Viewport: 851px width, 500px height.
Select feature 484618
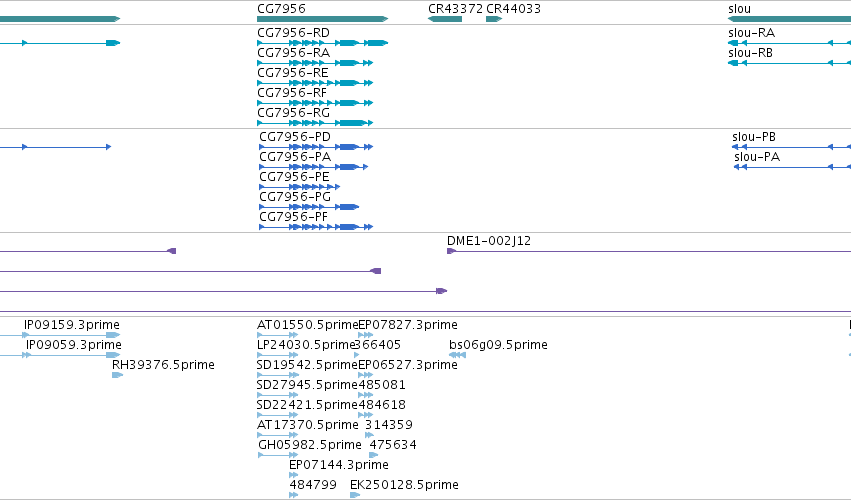click(382, 405)
